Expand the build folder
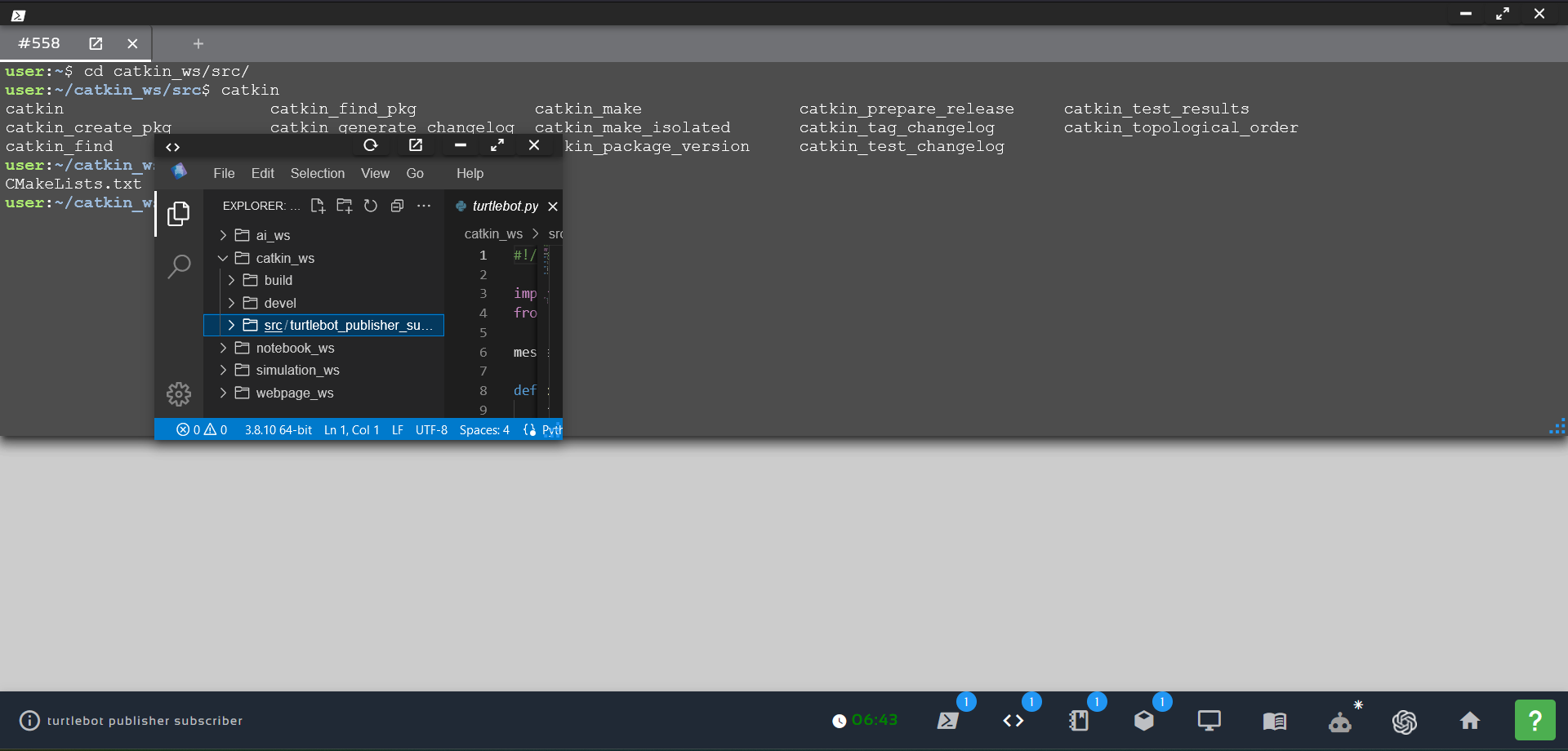The height and width of the screenshot is (751, 1568). click(x=278, y=280)
